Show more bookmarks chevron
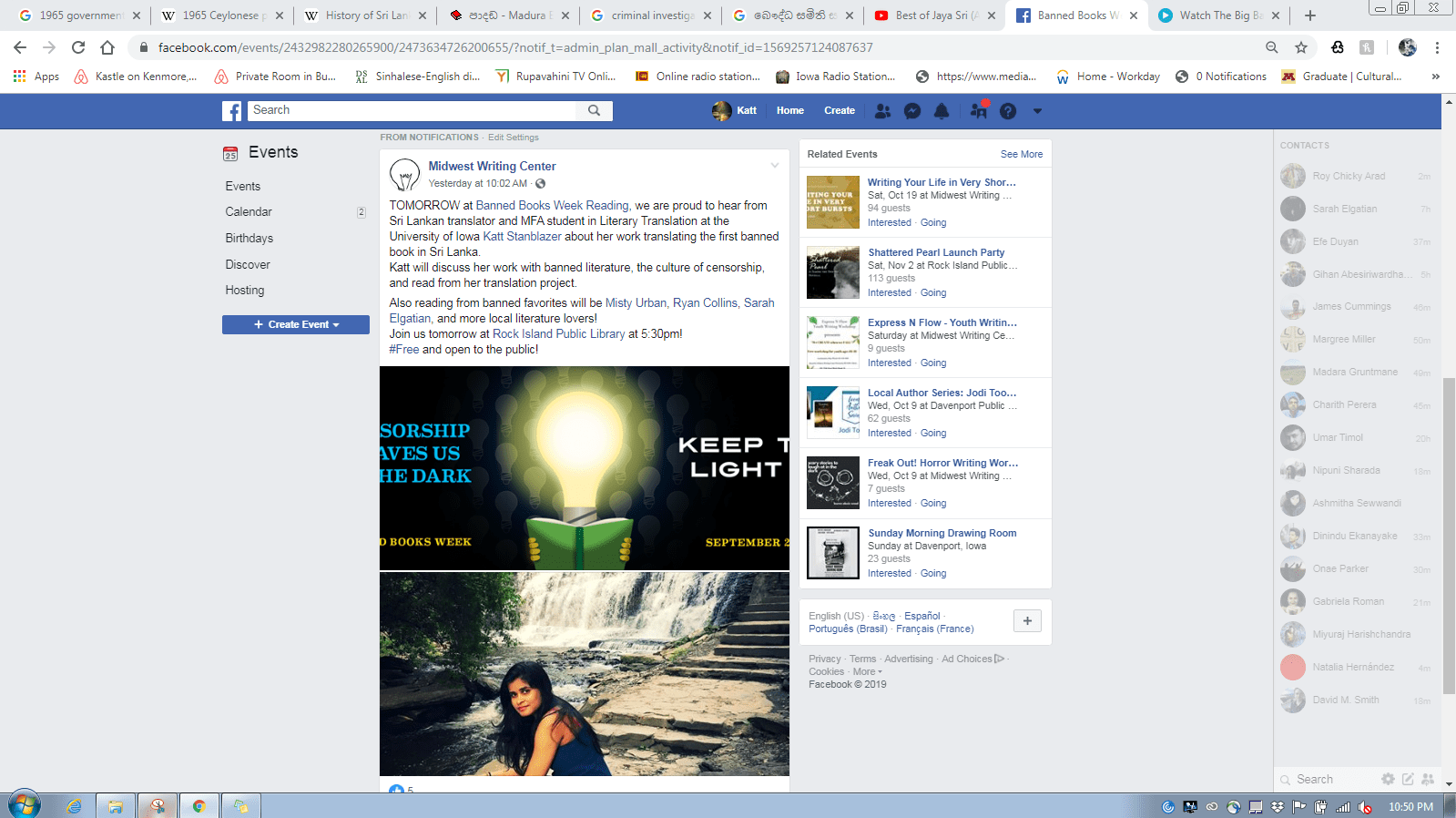 (x=1436, y=77)
